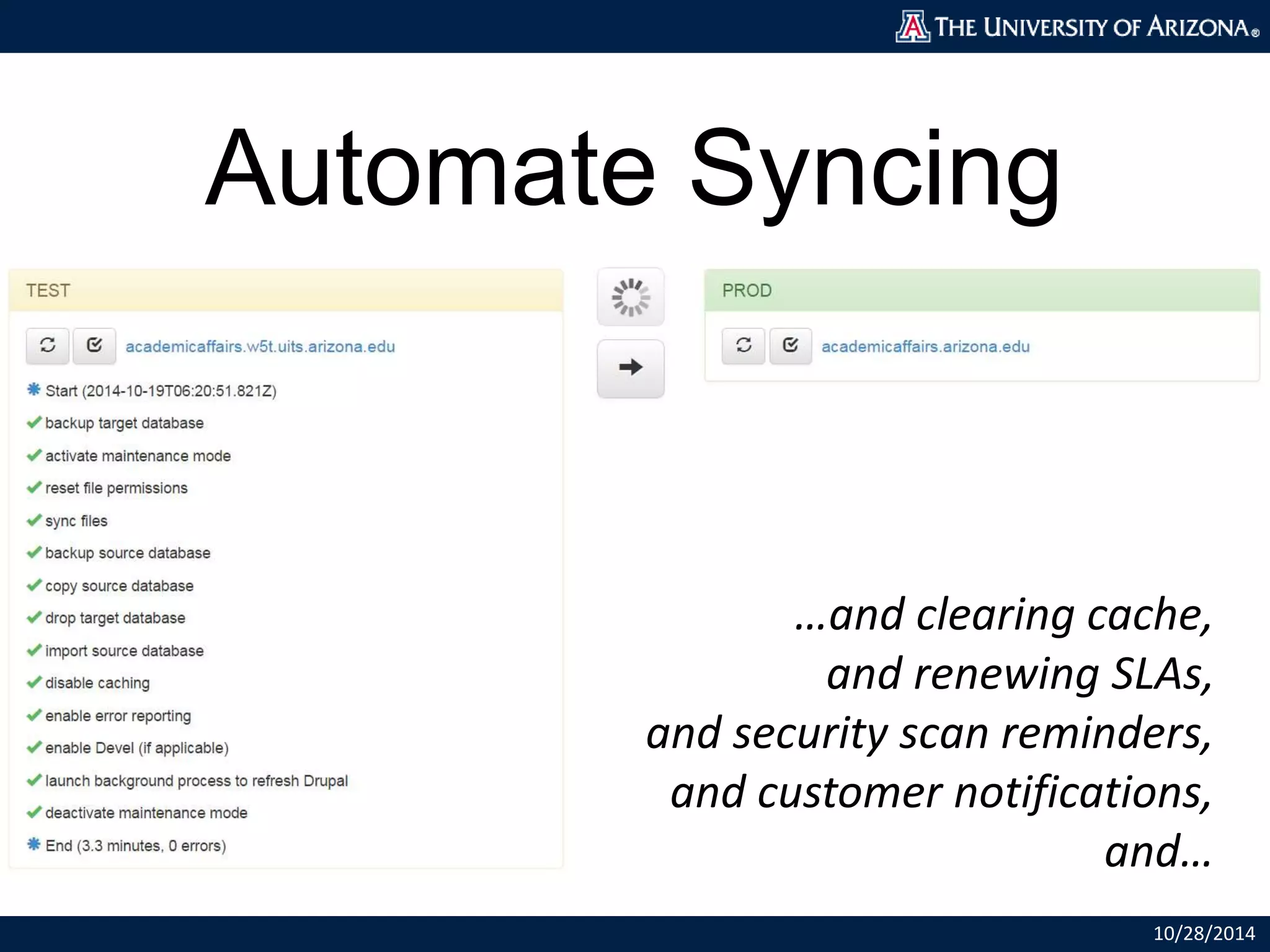Click 'and customer notifications,' text line
1270x952 pixels.
click(x=941, y=792)
